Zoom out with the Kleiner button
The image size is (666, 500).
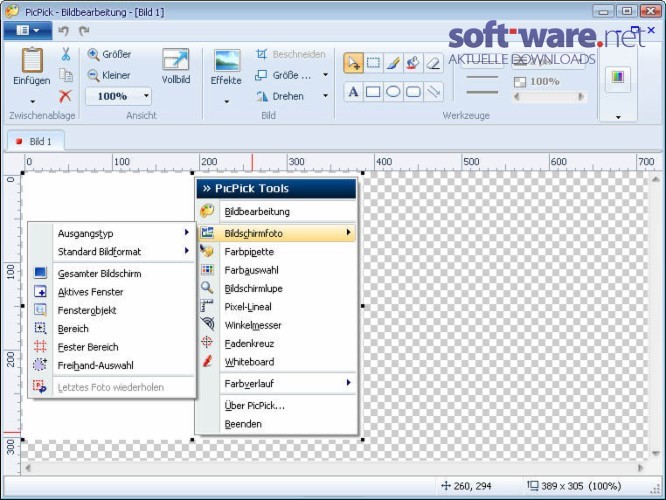(109, 75)
